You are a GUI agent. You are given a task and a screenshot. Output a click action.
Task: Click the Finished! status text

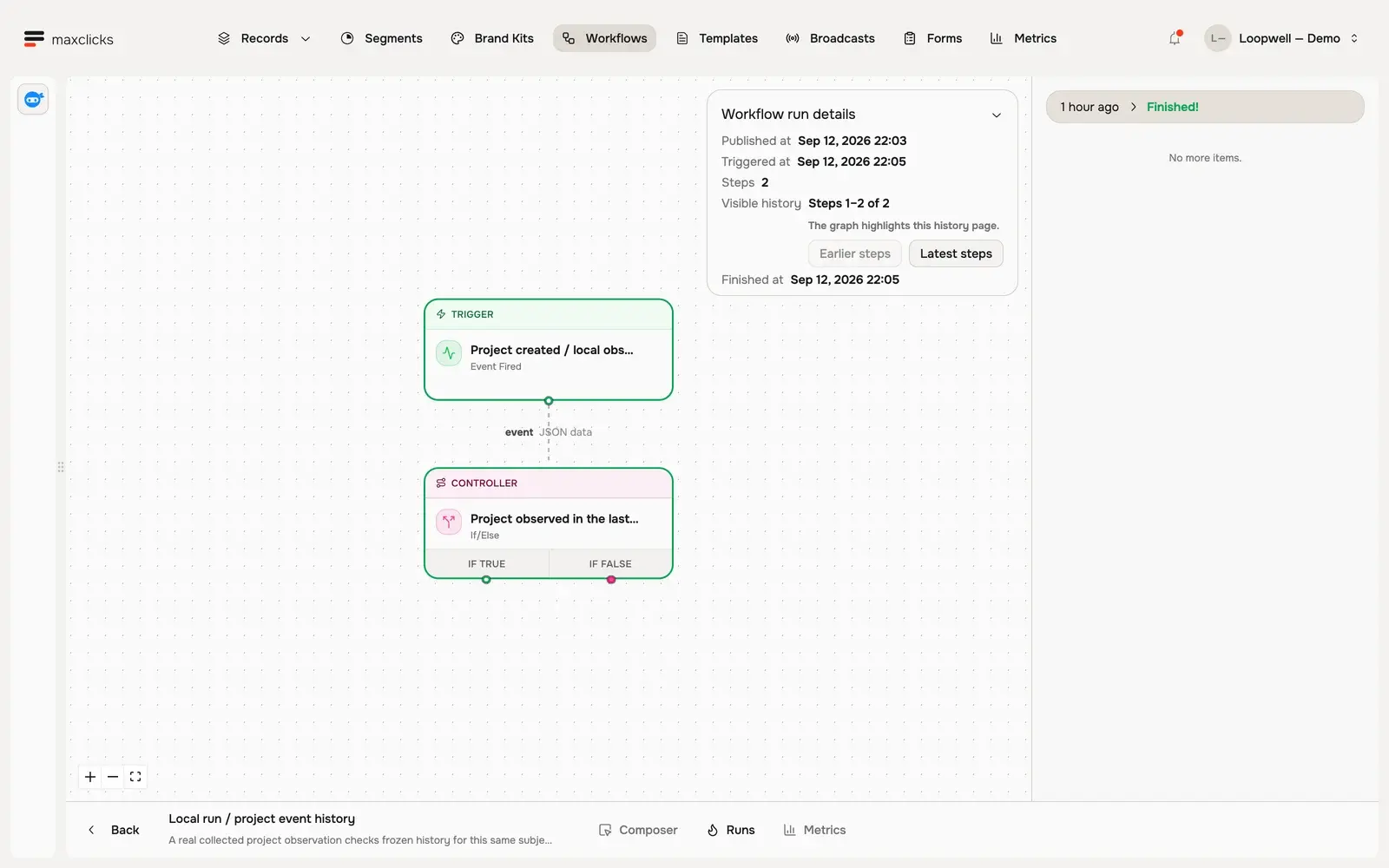(1172, 107)
